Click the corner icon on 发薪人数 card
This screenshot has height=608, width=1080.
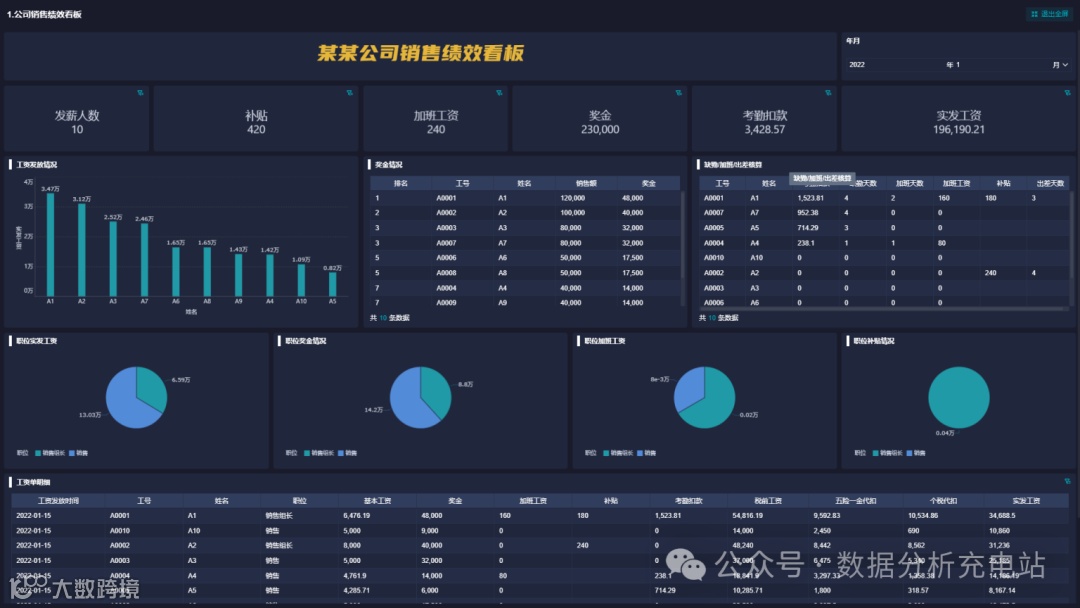140,93
